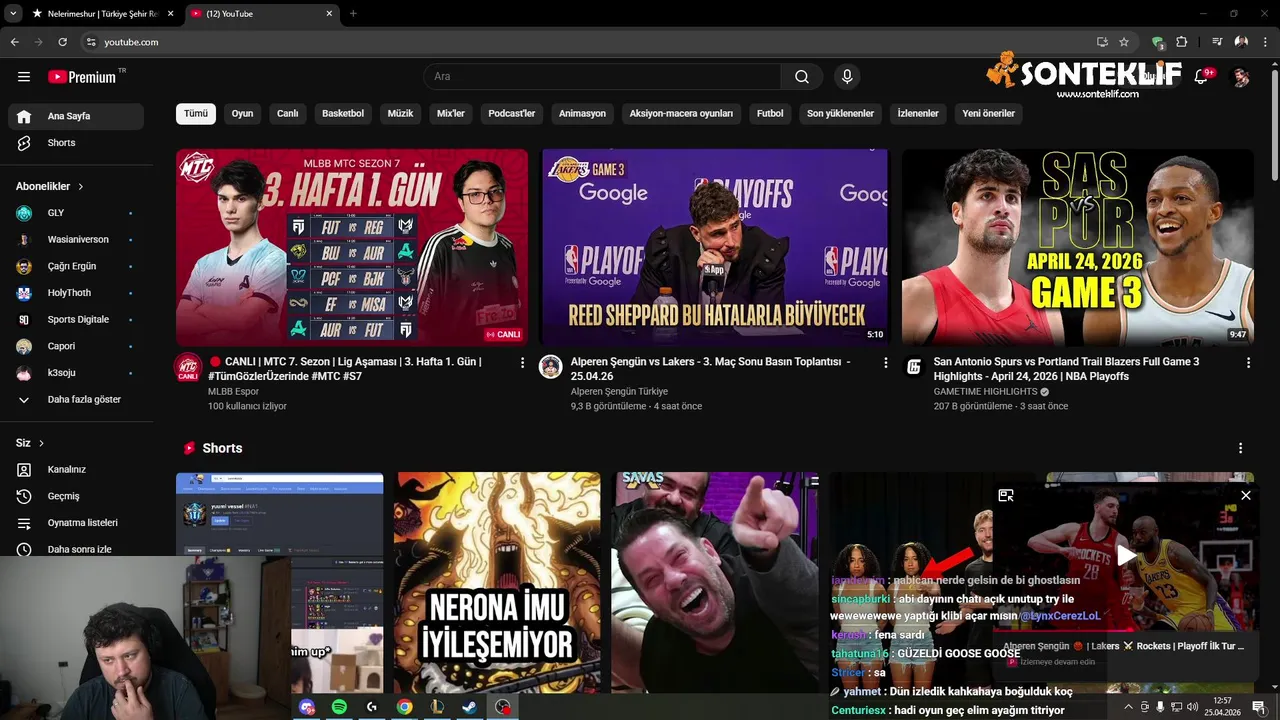Viewport: 1280px width, 720px height.
Task: Open League of Legends from taskbar
Action: click(437, 707)
